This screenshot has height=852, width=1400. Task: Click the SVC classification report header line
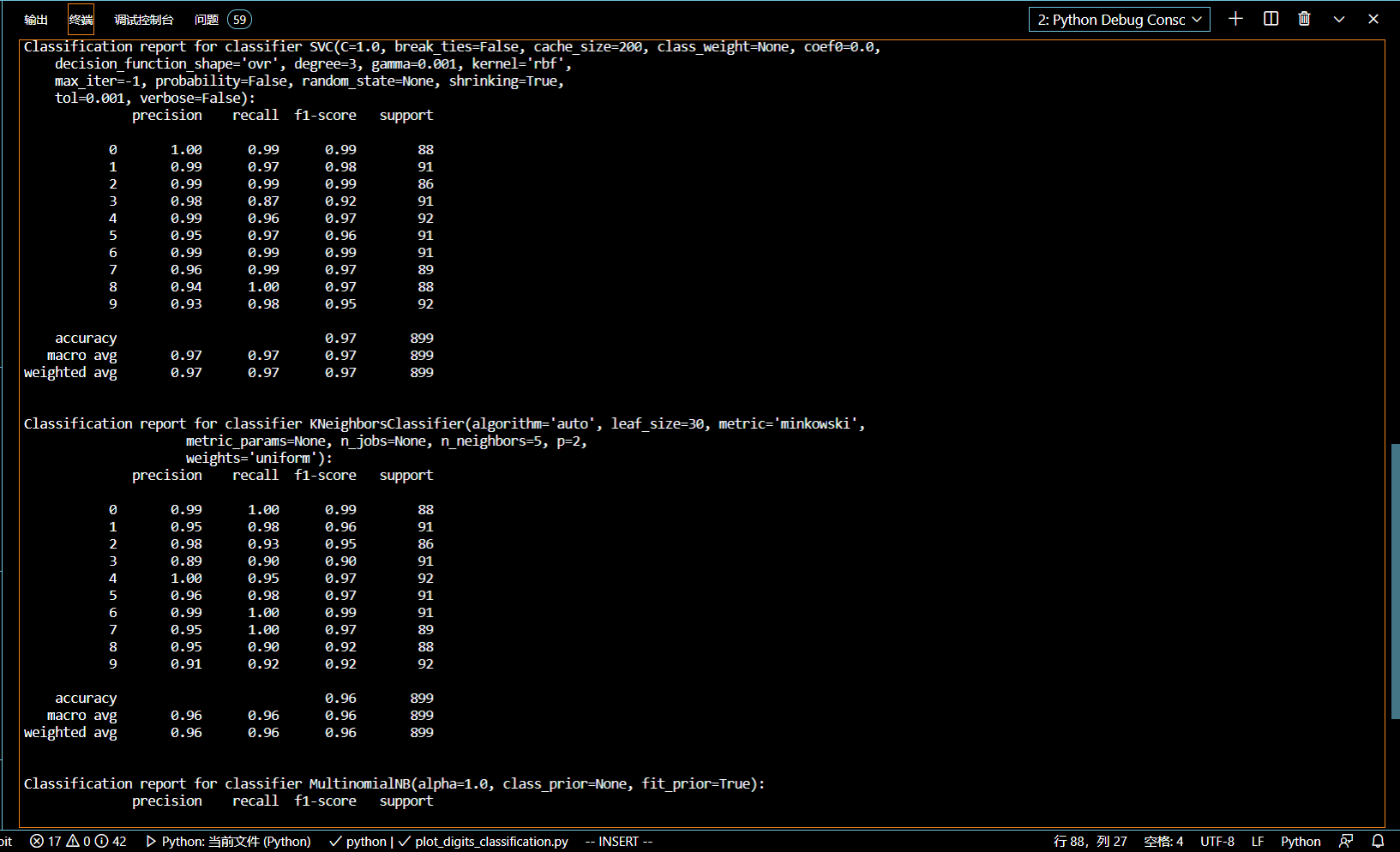pyautogui.click(x=452, y=47)
